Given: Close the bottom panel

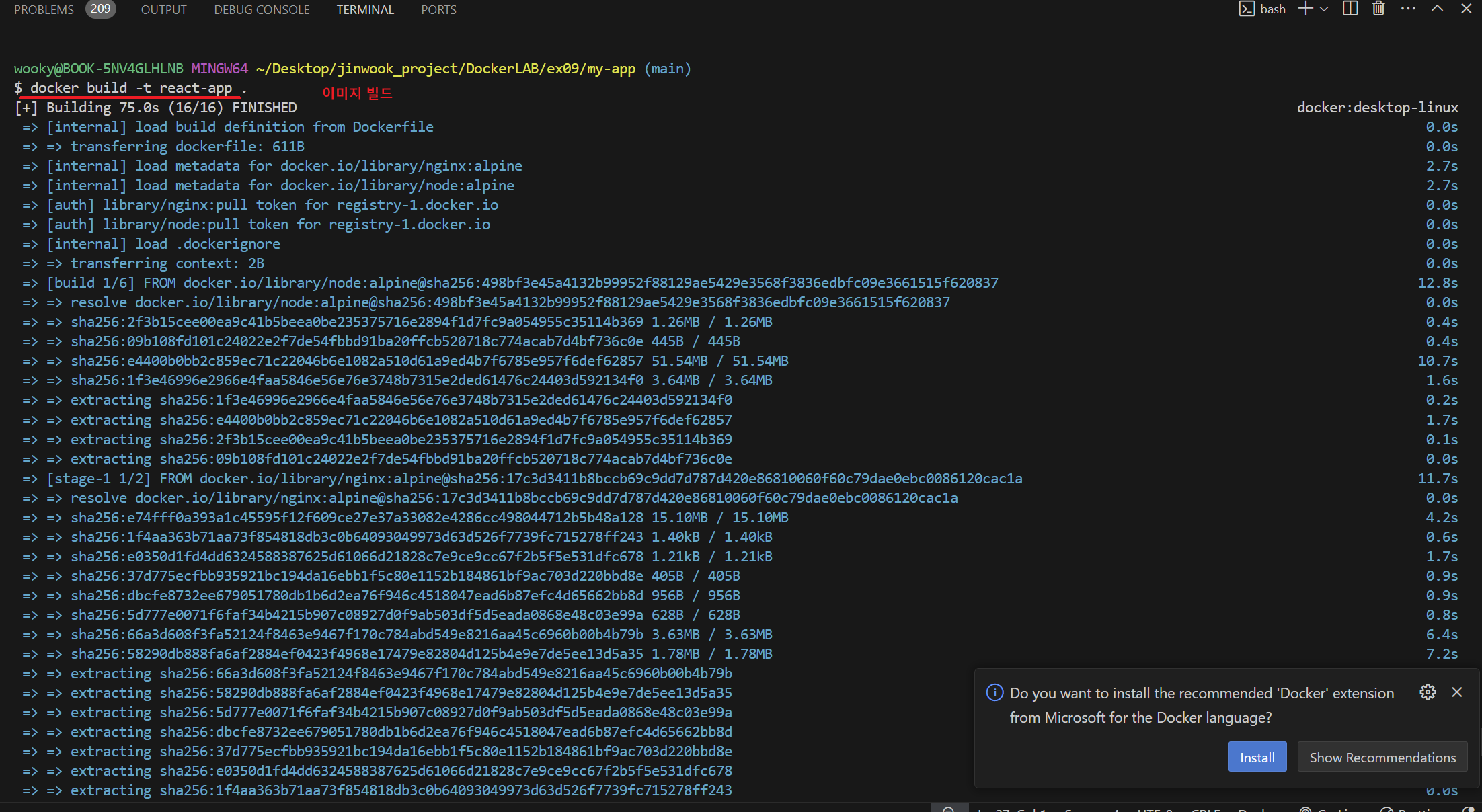Looking at the screenshot, I should point(1466,9).
